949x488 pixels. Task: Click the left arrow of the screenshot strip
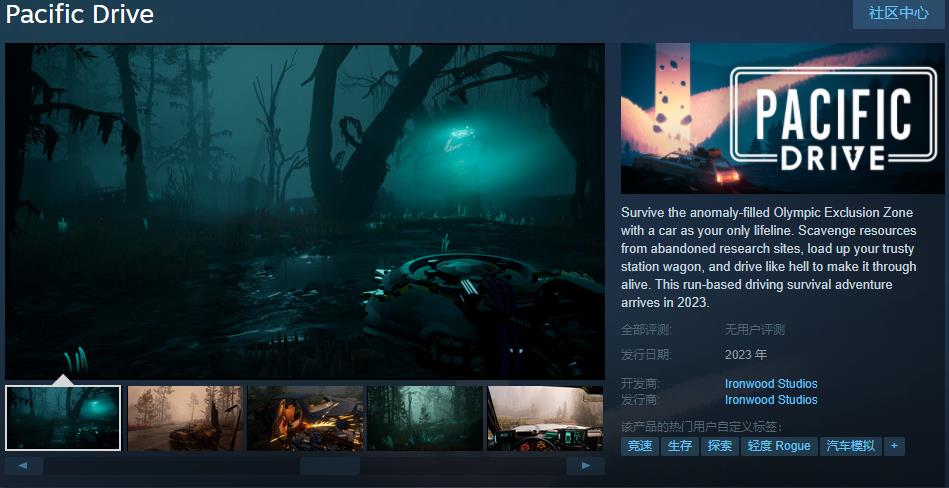(24, 466)
